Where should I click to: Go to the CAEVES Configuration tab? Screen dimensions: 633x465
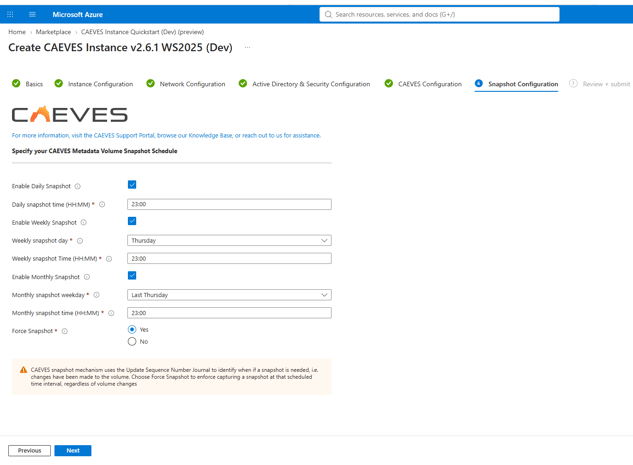click(x=430, y=84)
